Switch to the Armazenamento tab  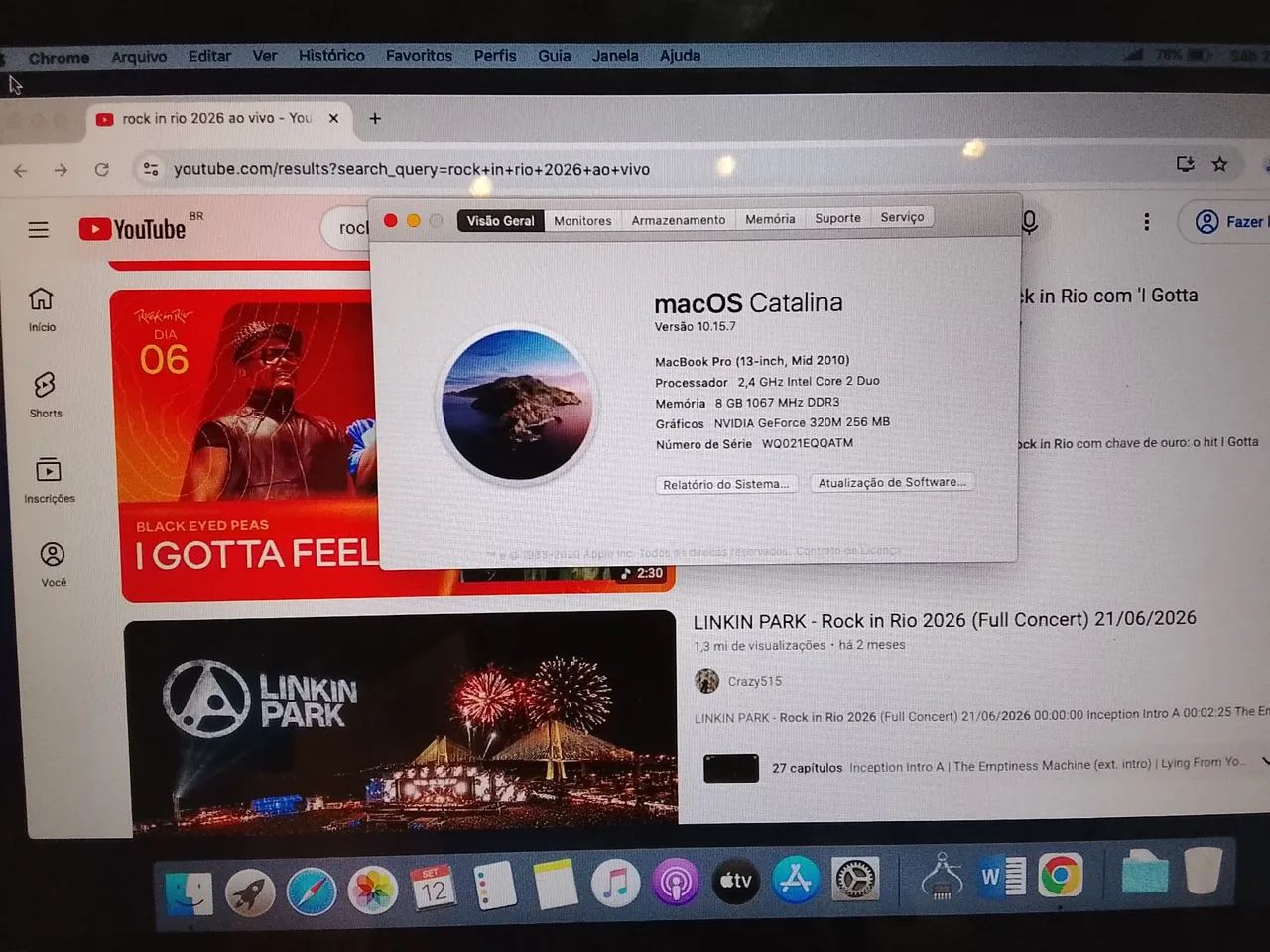click(x=679, y=220)
